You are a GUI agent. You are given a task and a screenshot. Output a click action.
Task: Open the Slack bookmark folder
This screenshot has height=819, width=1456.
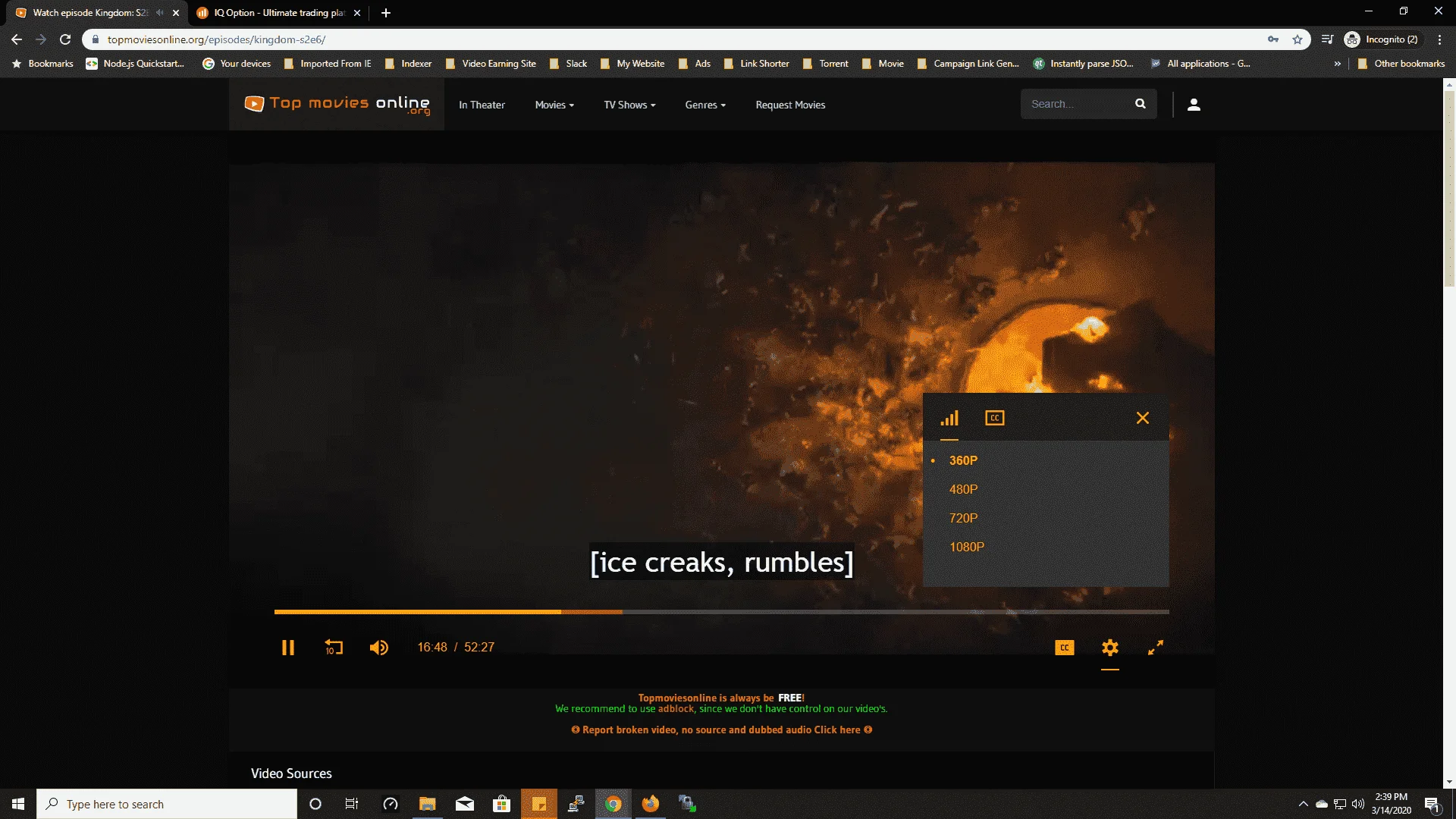tap(568, 64)
